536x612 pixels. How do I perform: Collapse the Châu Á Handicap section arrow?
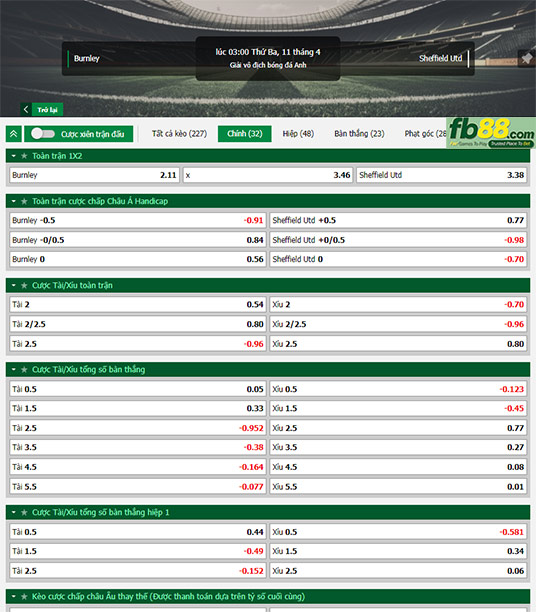click(14, 201)
